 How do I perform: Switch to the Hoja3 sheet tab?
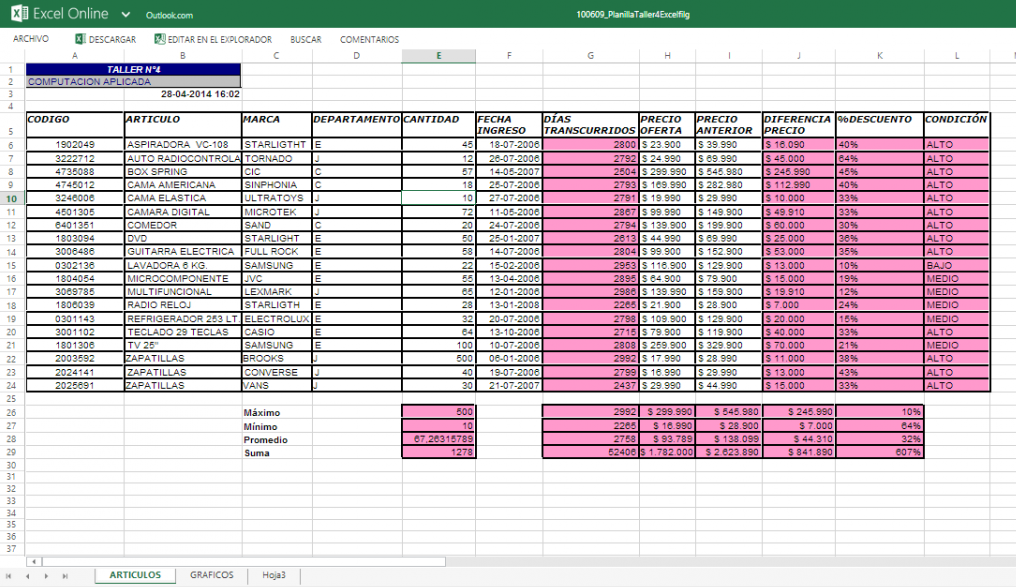coord(273,575)
